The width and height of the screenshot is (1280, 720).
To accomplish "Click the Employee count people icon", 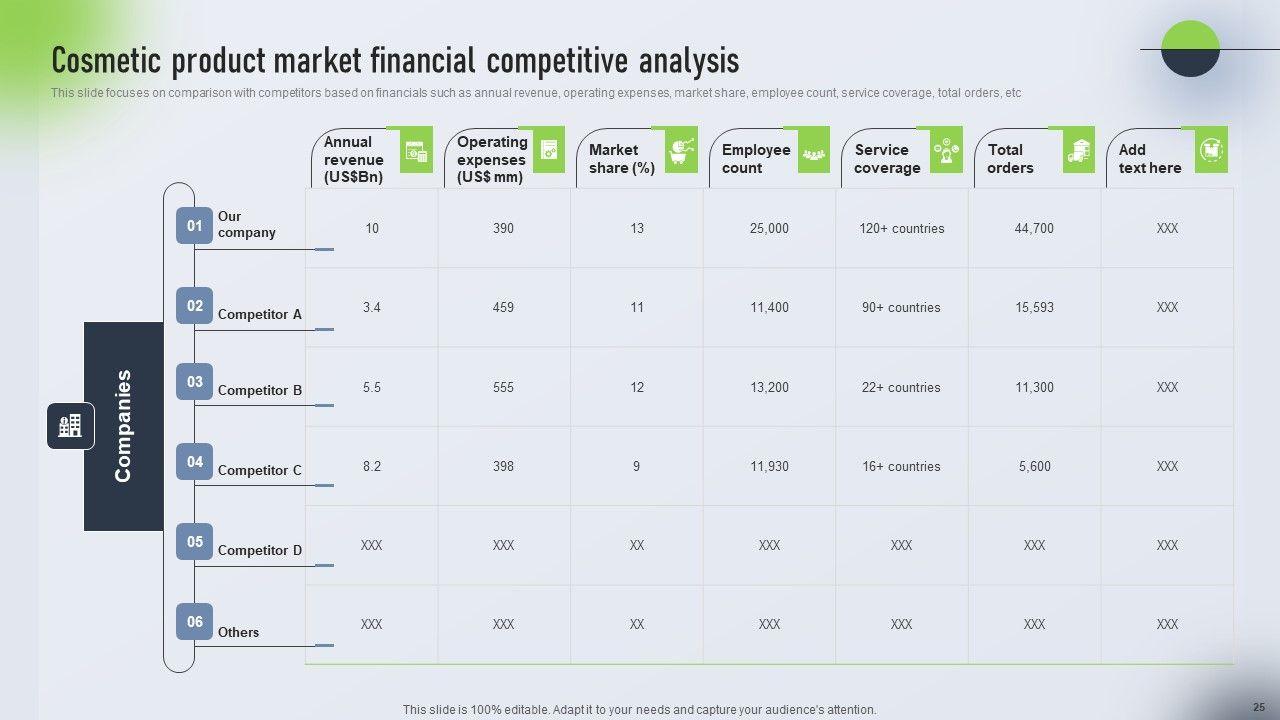I will [814, 151].
